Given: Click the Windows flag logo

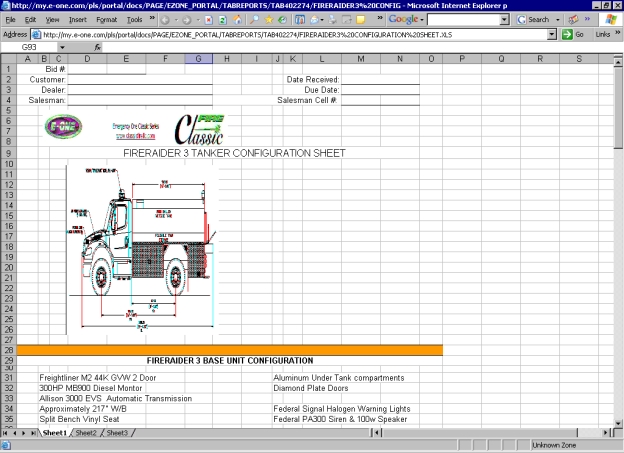Looking at the screenshot, I should pyautogui.click(x=610, y=20).
